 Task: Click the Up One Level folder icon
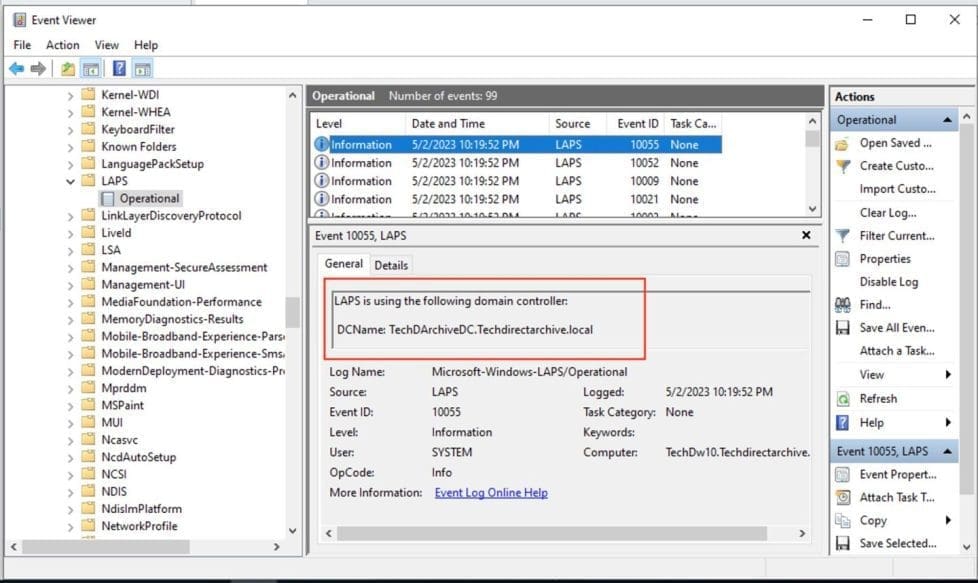(x=67, y=69)
